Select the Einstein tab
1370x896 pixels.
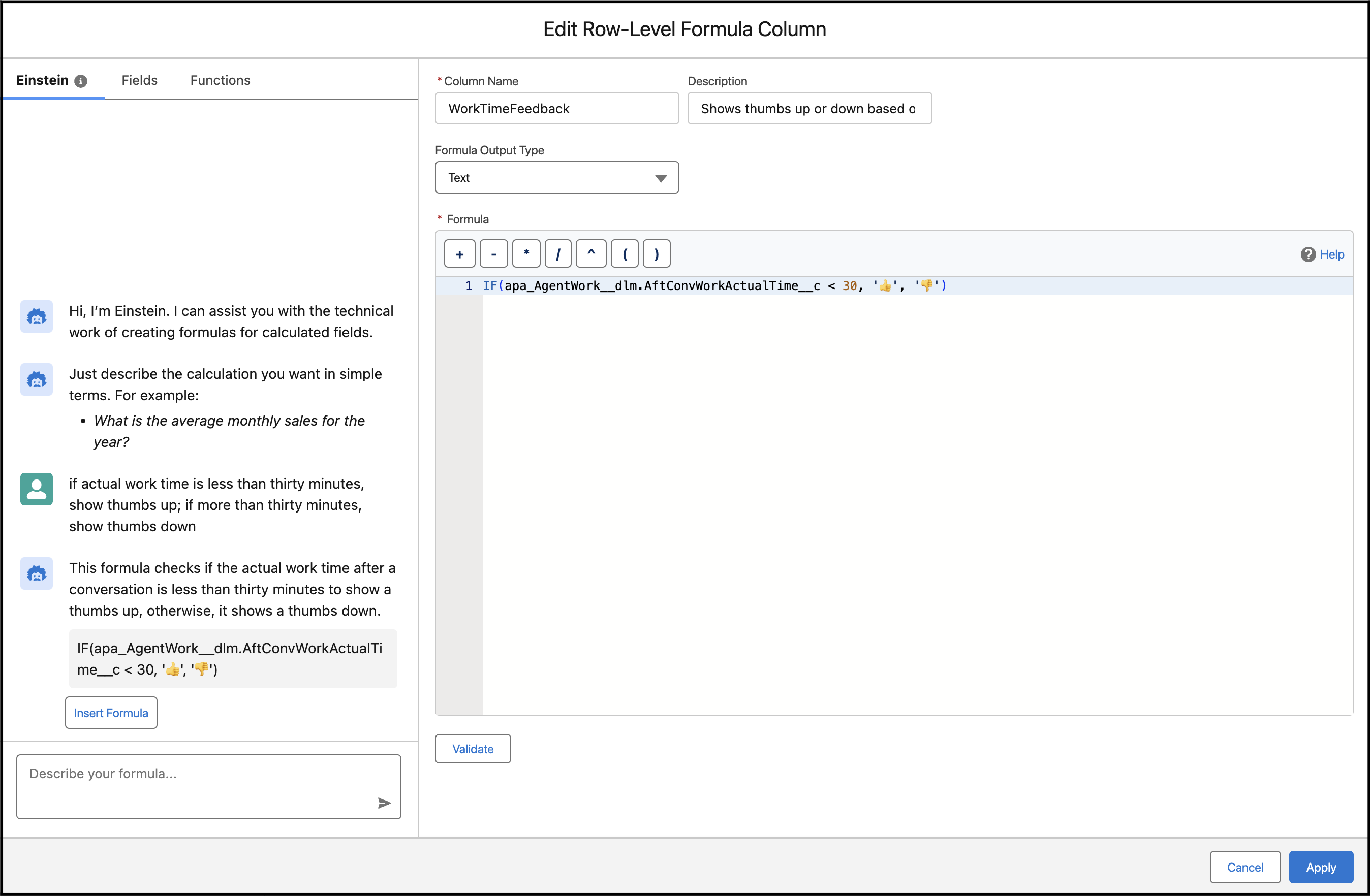click(43, 80)
